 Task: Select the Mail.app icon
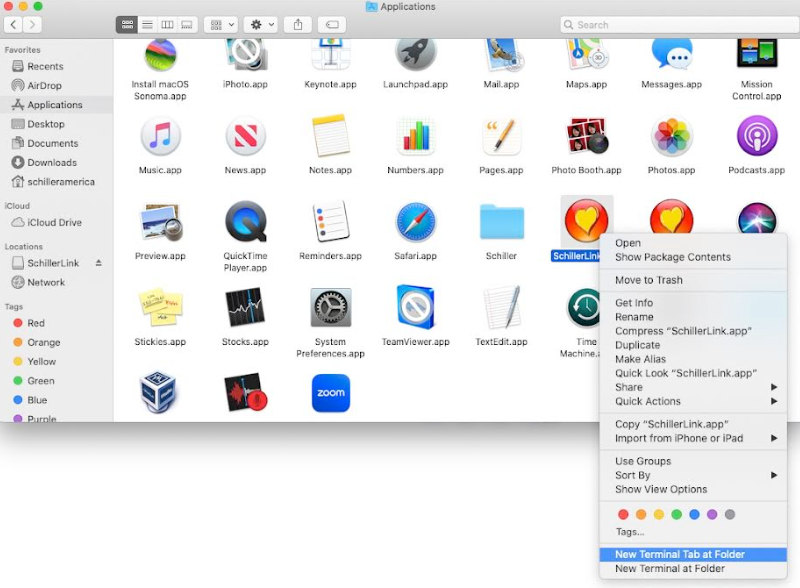pyautogui.click(x=502, y=55)
